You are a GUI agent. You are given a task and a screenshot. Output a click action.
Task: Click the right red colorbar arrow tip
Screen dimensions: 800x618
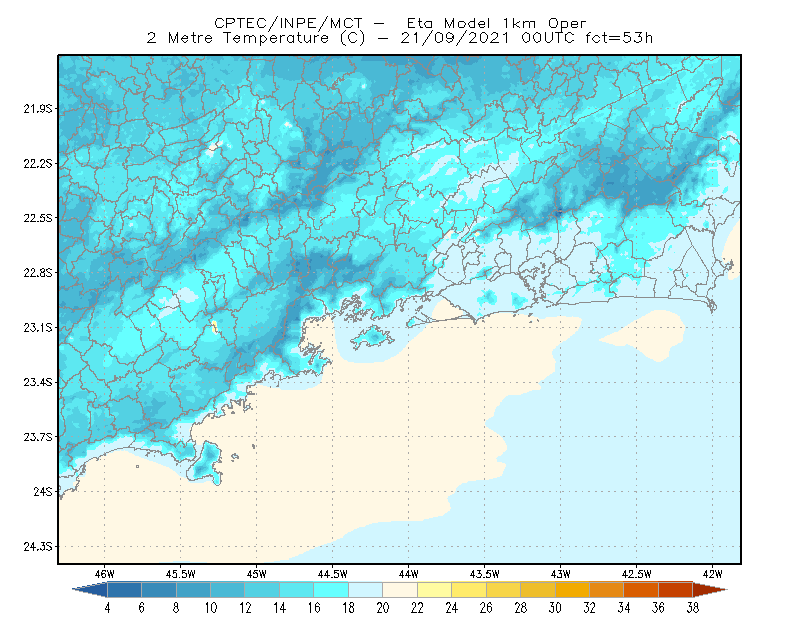pyautogui.click(x=710, y=590)
